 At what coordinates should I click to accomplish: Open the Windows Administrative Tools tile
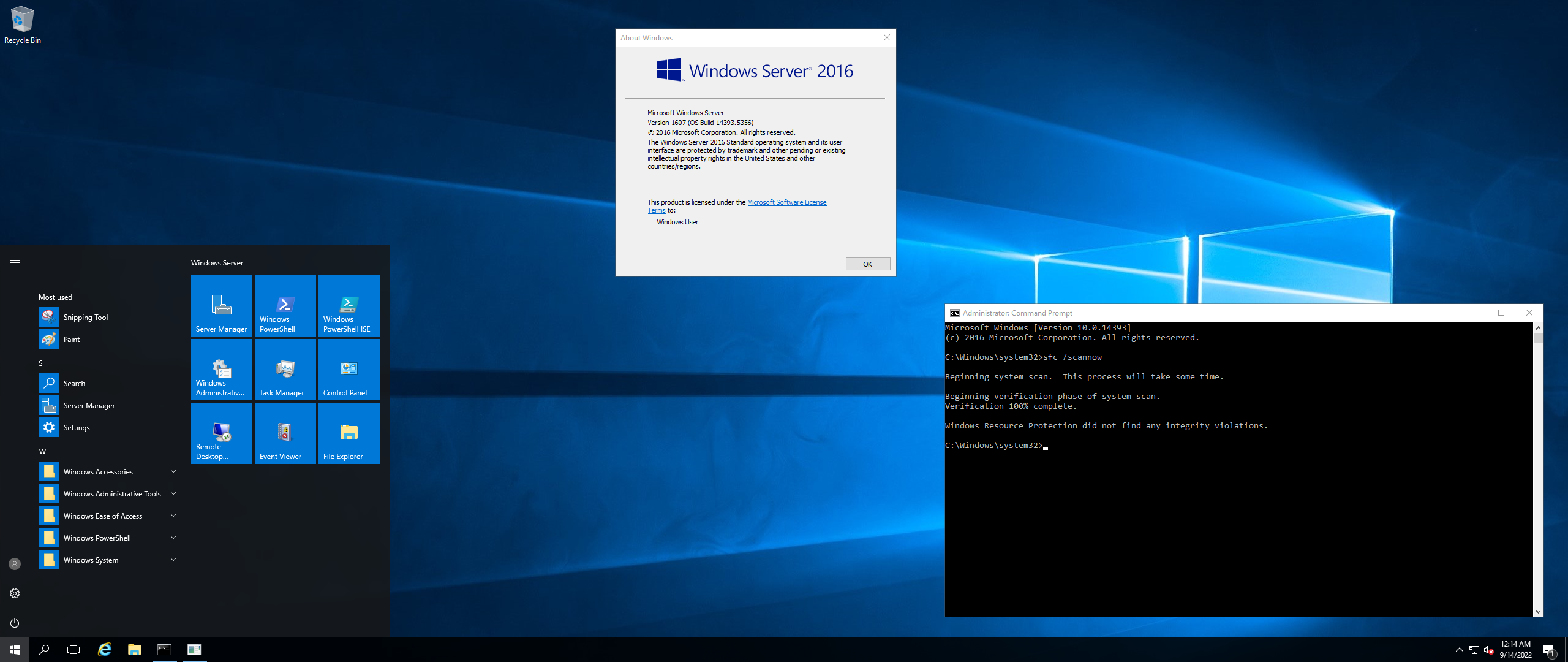pos(221,369)
